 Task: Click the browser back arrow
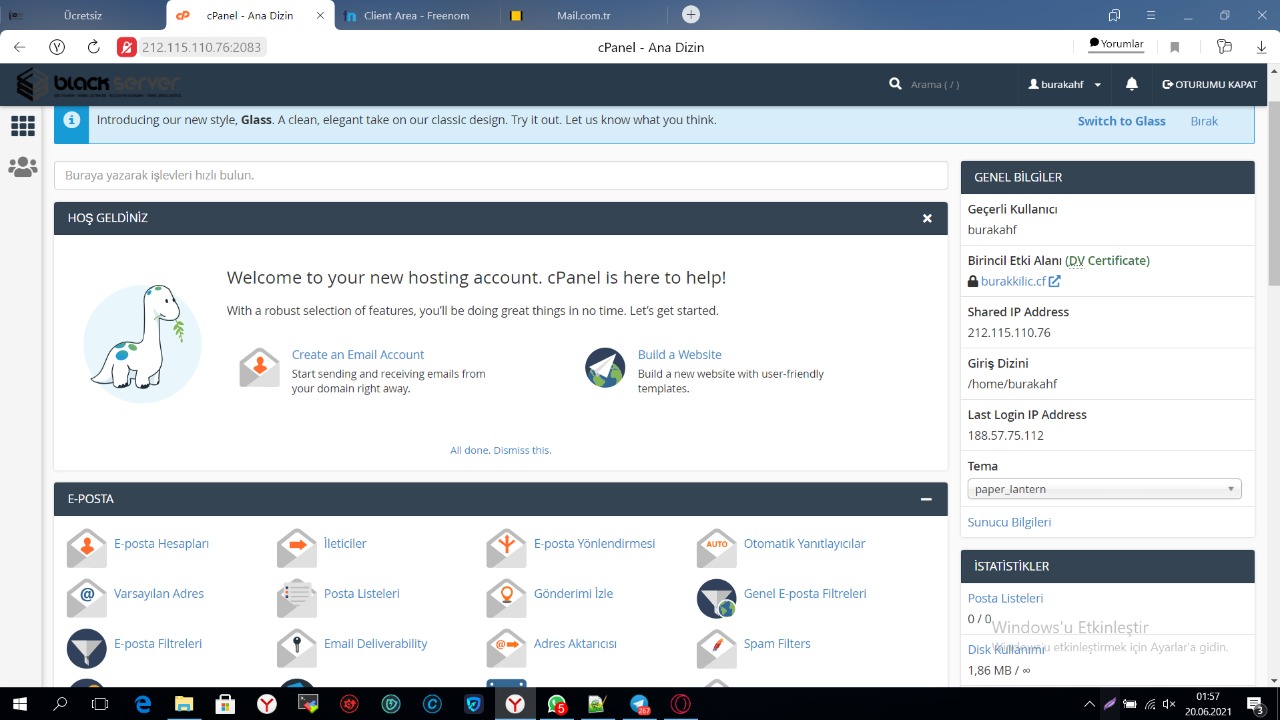click(19, 47)
